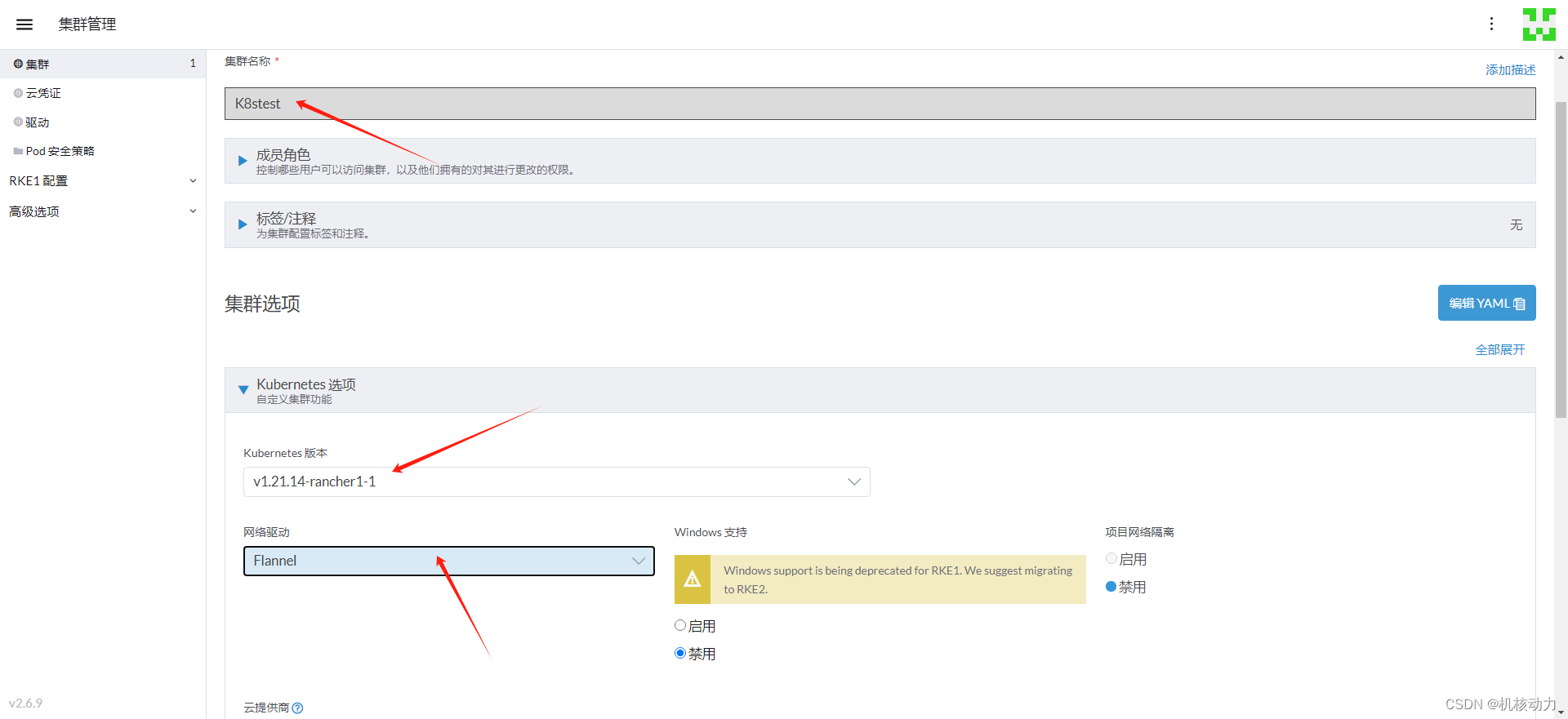Viewport: 1568px width, 719px height.
Task: Open the 集群 sidebar item
Action: tap(103, 64)
